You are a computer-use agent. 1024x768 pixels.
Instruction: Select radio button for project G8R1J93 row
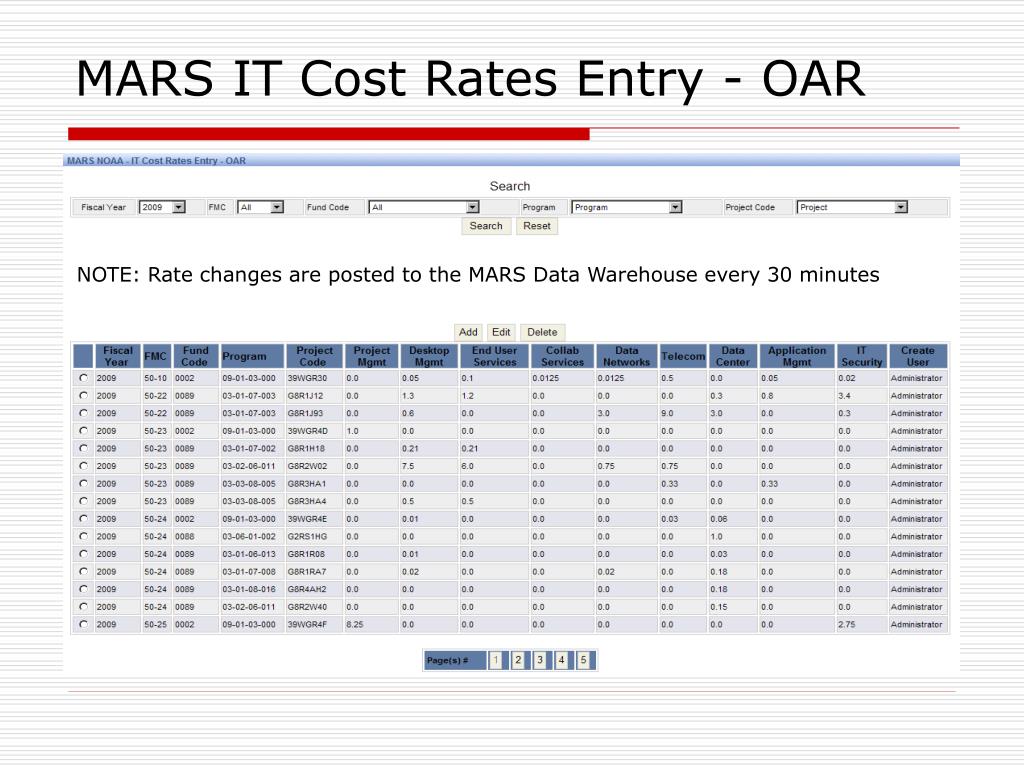(84, 413)
